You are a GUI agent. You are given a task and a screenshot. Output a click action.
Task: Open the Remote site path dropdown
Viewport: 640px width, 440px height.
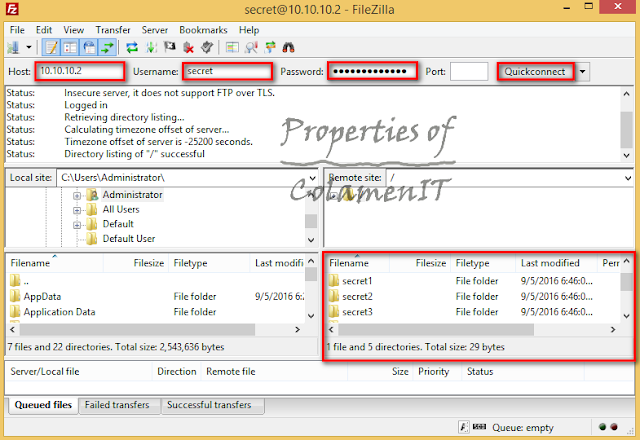coord(628,178)
